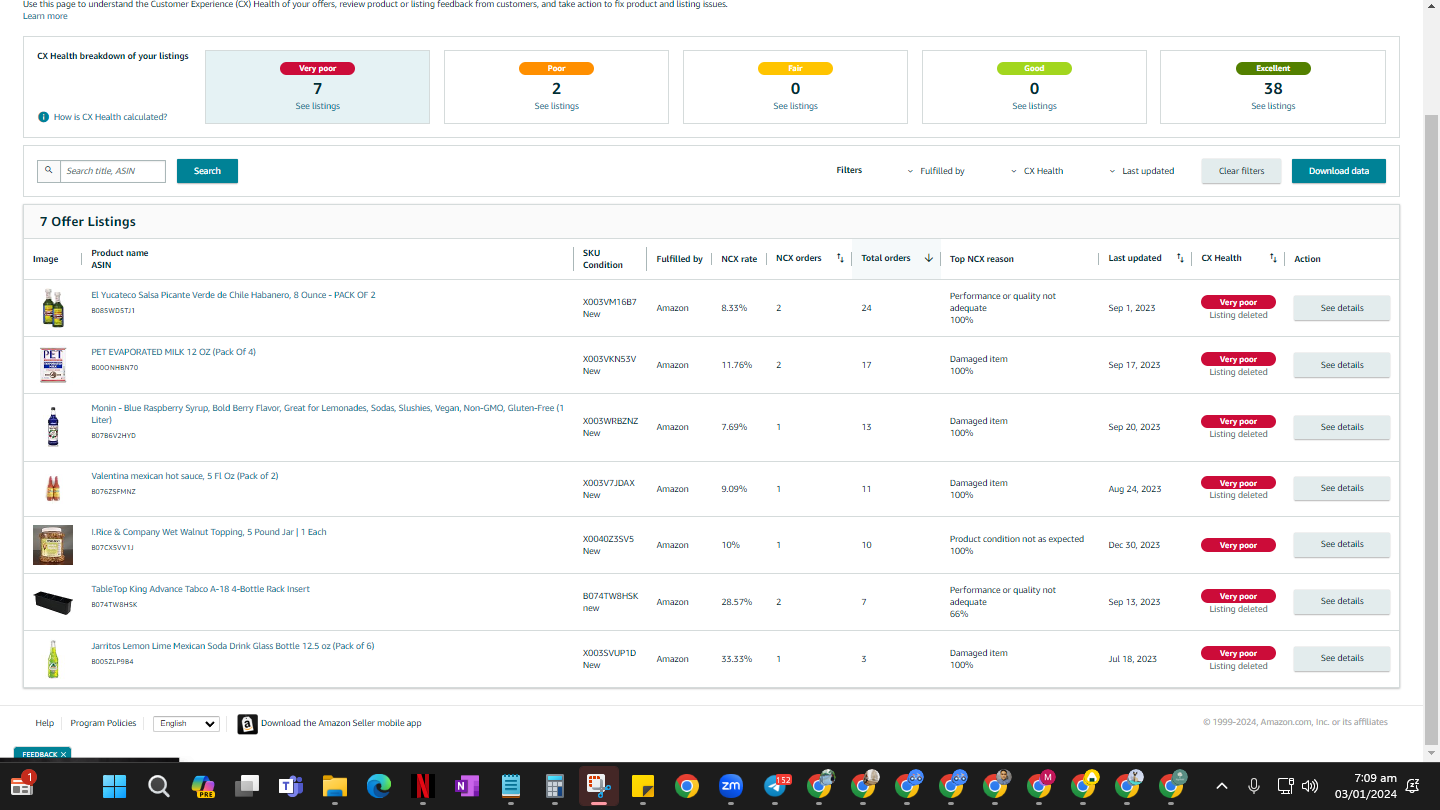Click the Amazon Seller mobile app icon
Viewport: 1440px width, 810px height.
(247, 724)
